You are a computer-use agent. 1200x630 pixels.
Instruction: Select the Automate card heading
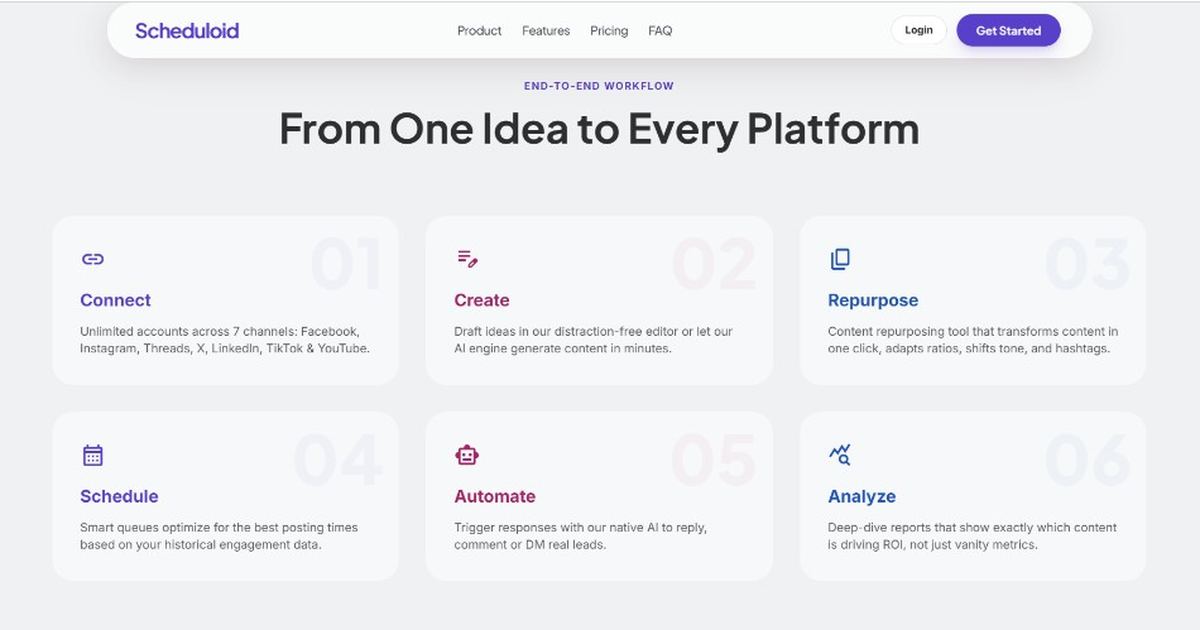[x=495, y=496]
